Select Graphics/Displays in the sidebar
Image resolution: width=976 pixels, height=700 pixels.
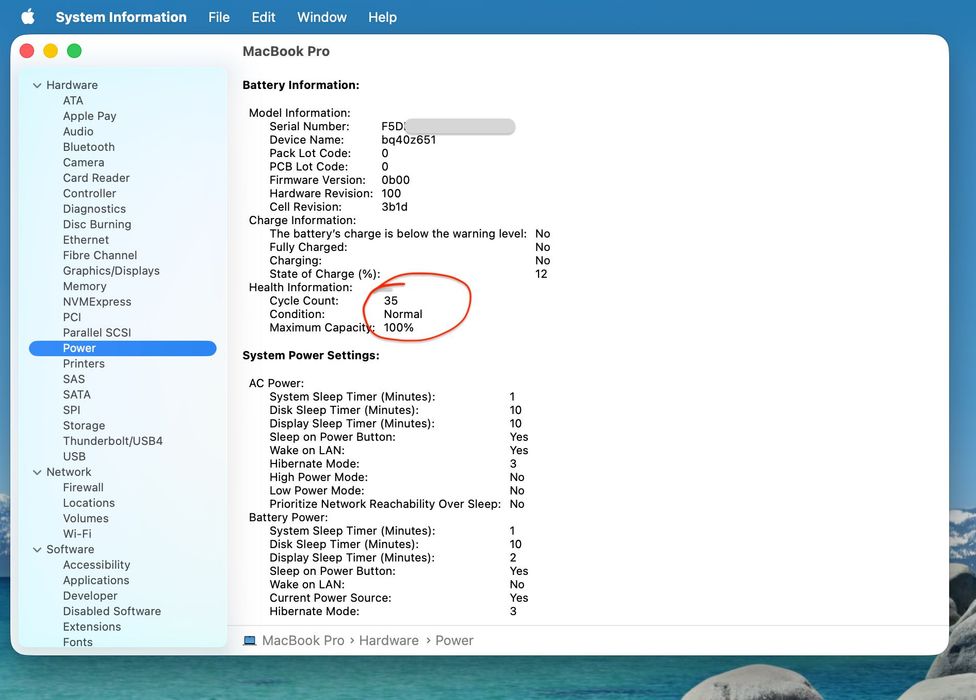tap(111, 271)
